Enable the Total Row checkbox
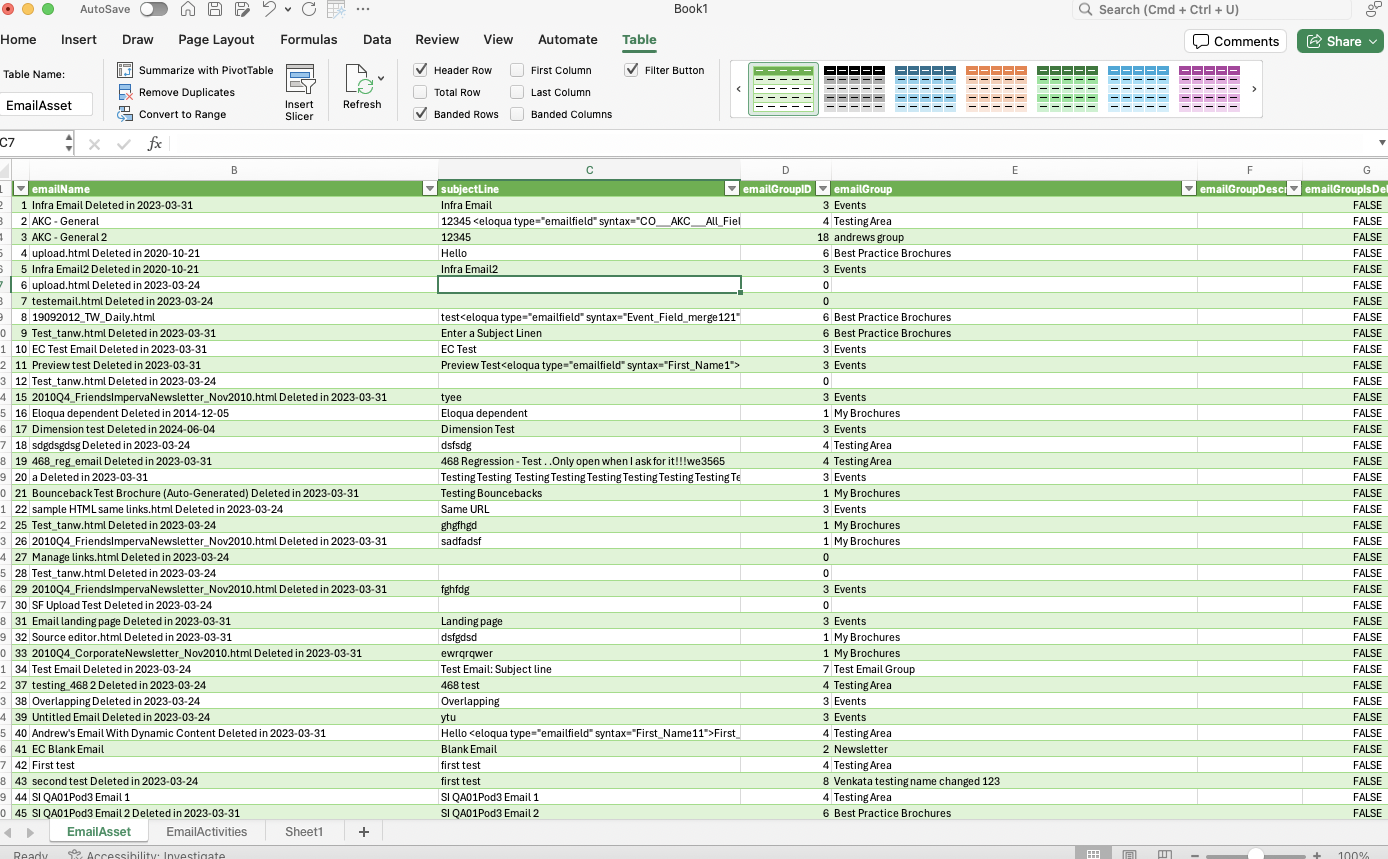Screen dimensions: 1388x859 tap(421, 92)
